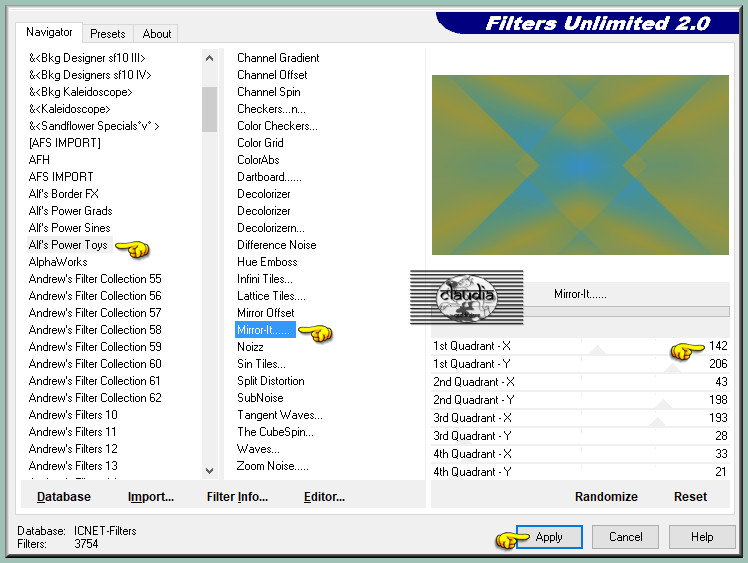Screen dimensions: 748x563
Task: Select Alf's Power Sines category
Action: [70, 228]
